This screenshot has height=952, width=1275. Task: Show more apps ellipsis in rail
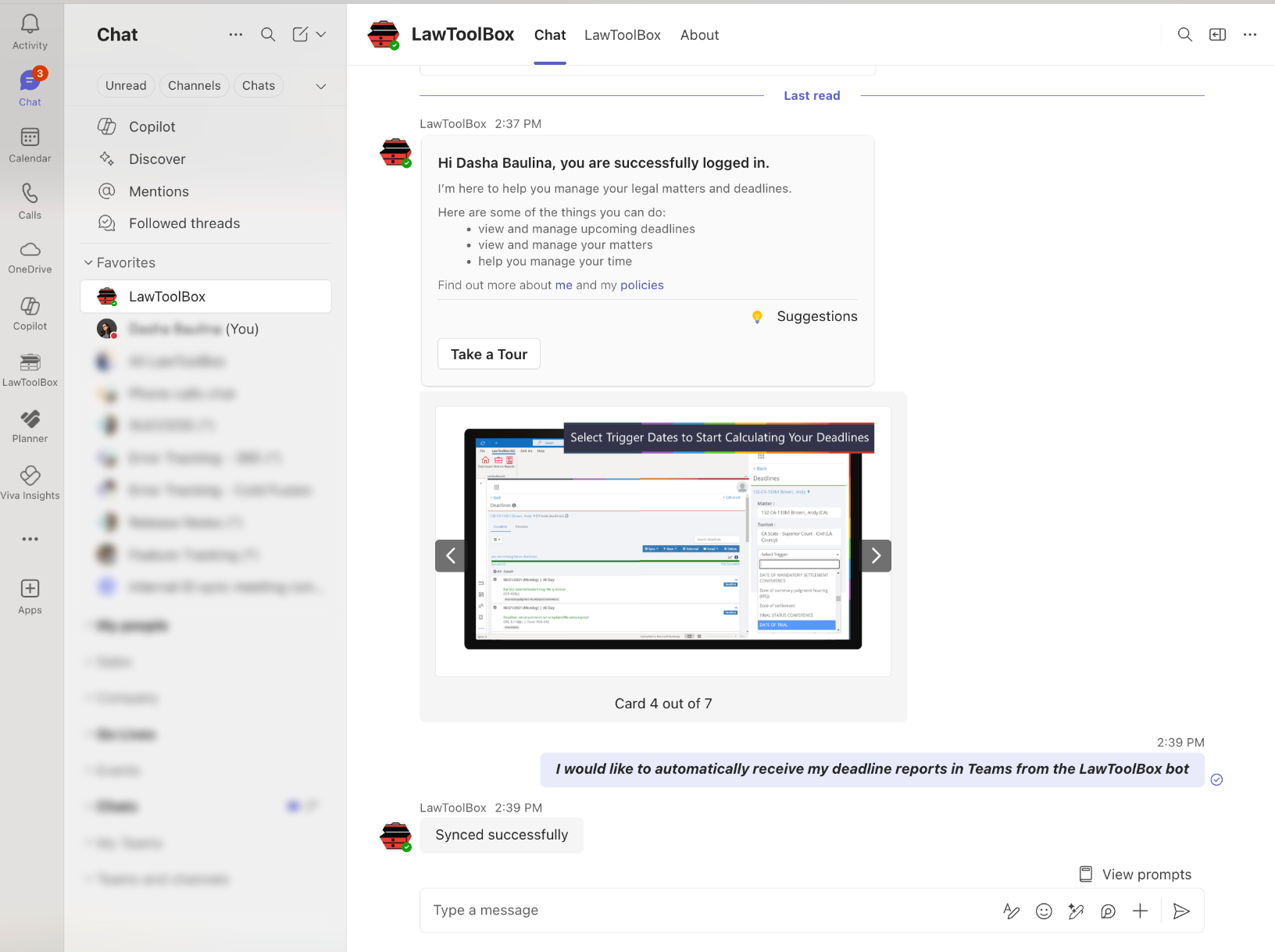pyautogui.click(x=30, y=539)
